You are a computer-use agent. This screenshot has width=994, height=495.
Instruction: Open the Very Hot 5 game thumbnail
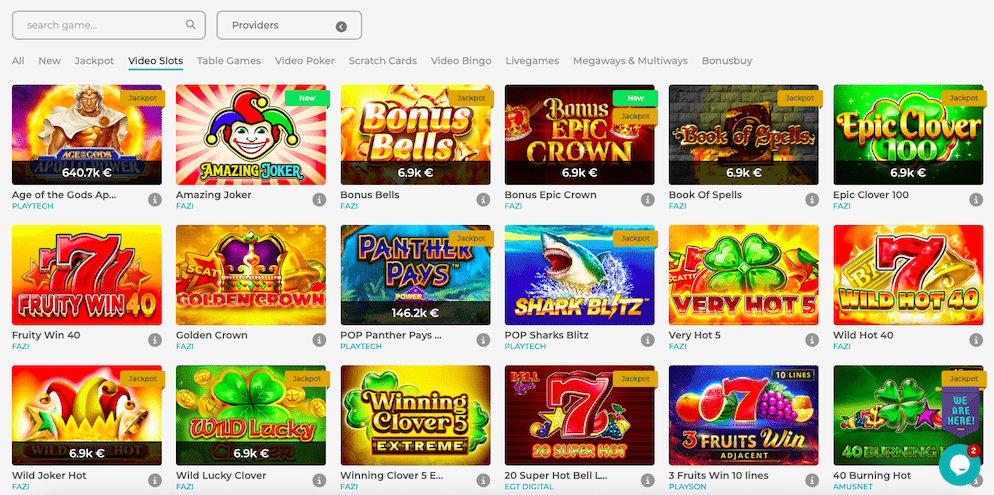[743, 275]
